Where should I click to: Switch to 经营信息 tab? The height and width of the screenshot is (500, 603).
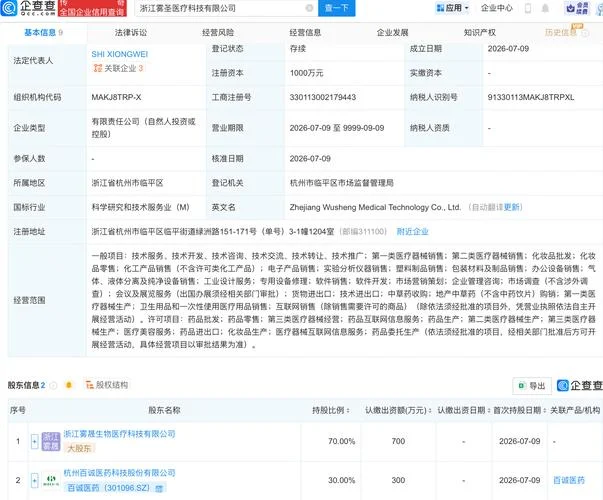click(305, 33)
